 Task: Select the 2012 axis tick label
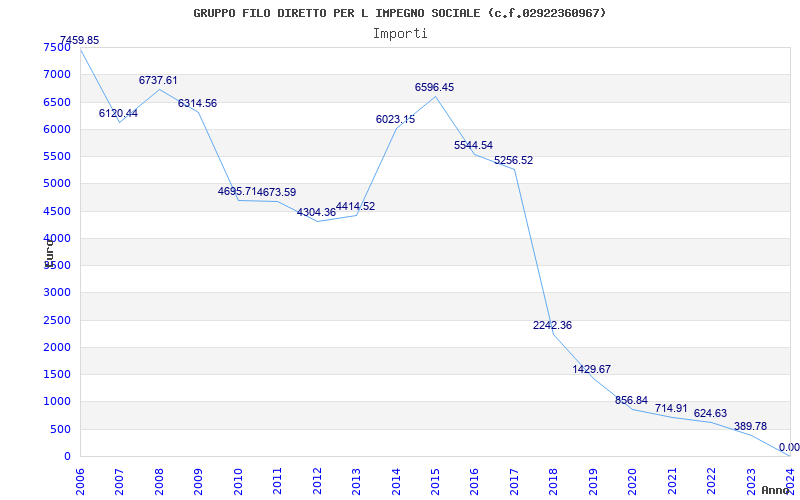[x=317, y=481]
